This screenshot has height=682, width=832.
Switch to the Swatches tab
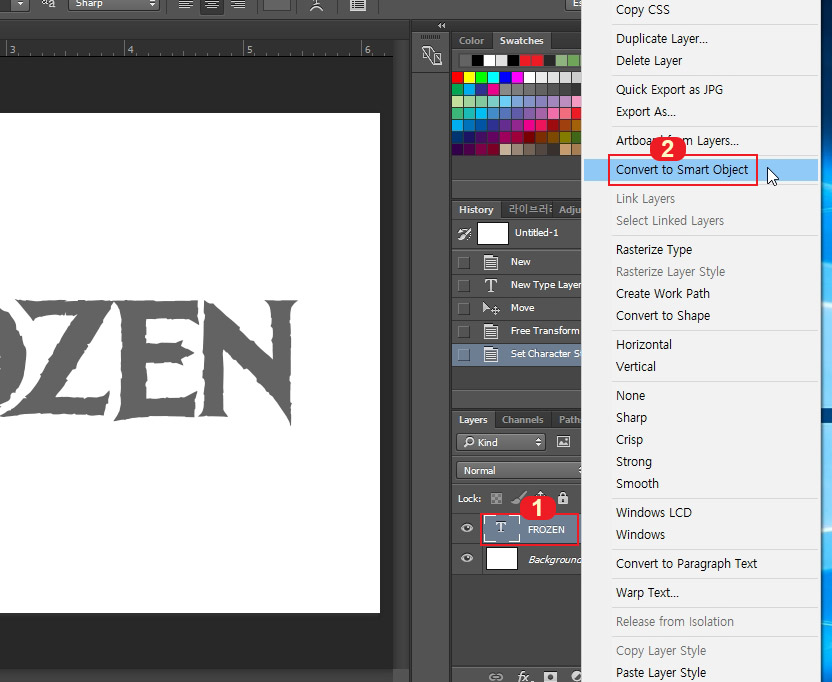521,41
